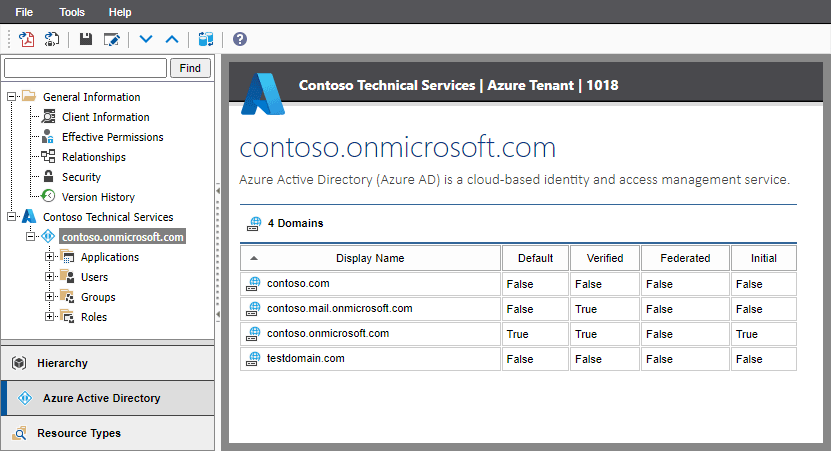
Task: Switch to the Azure Active Directory pane
Action: [x=108, y=398]
